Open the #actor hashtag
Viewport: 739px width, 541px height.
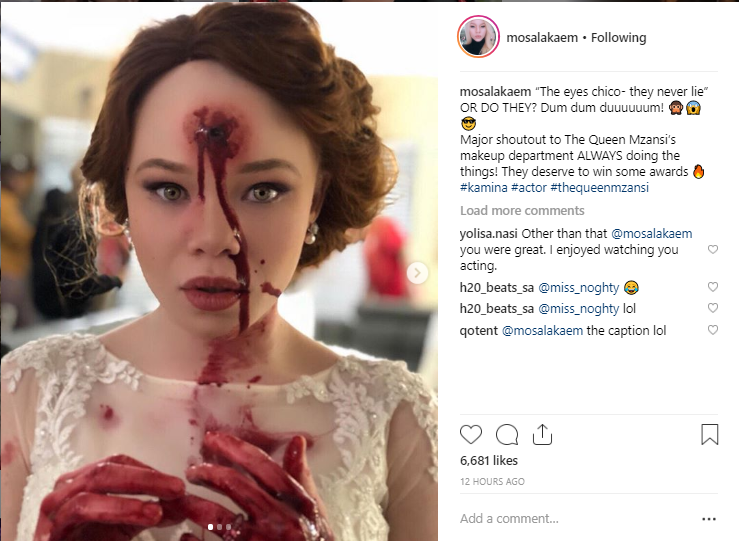pos(529,189)
